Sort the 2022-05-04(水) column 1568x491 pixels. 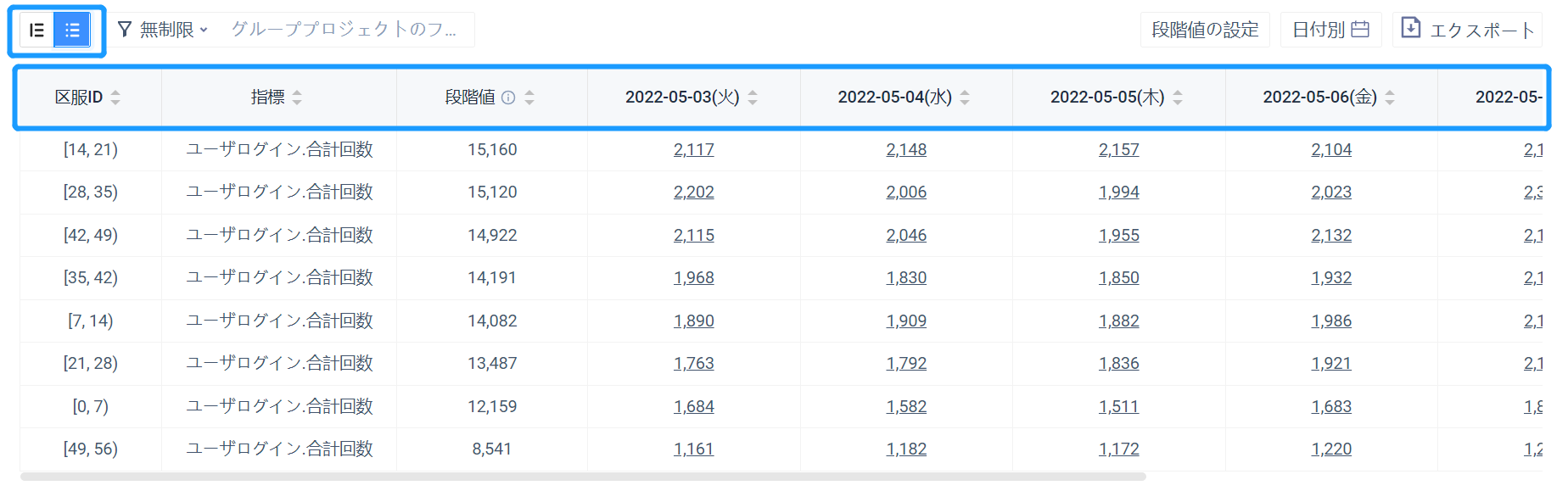[x=965, y=98]
